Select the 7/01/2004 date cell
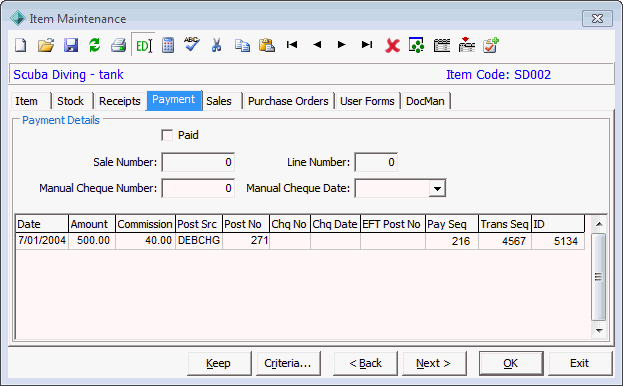Screen dimensions: 623x386 click(x=42, y=241)
